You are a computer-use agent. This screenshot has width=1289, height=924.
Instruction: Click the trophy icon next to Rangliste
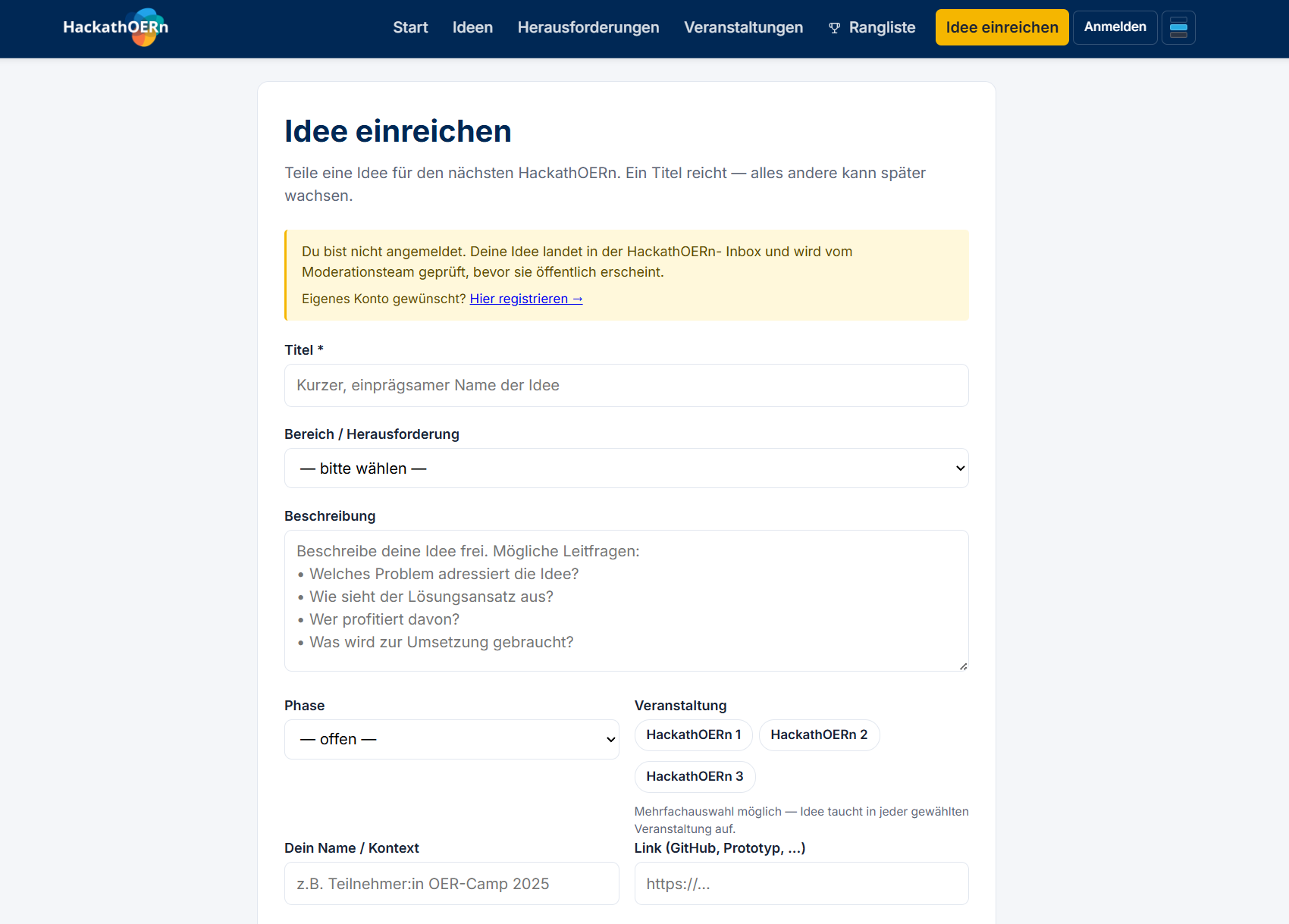click(x=834, y=28)
